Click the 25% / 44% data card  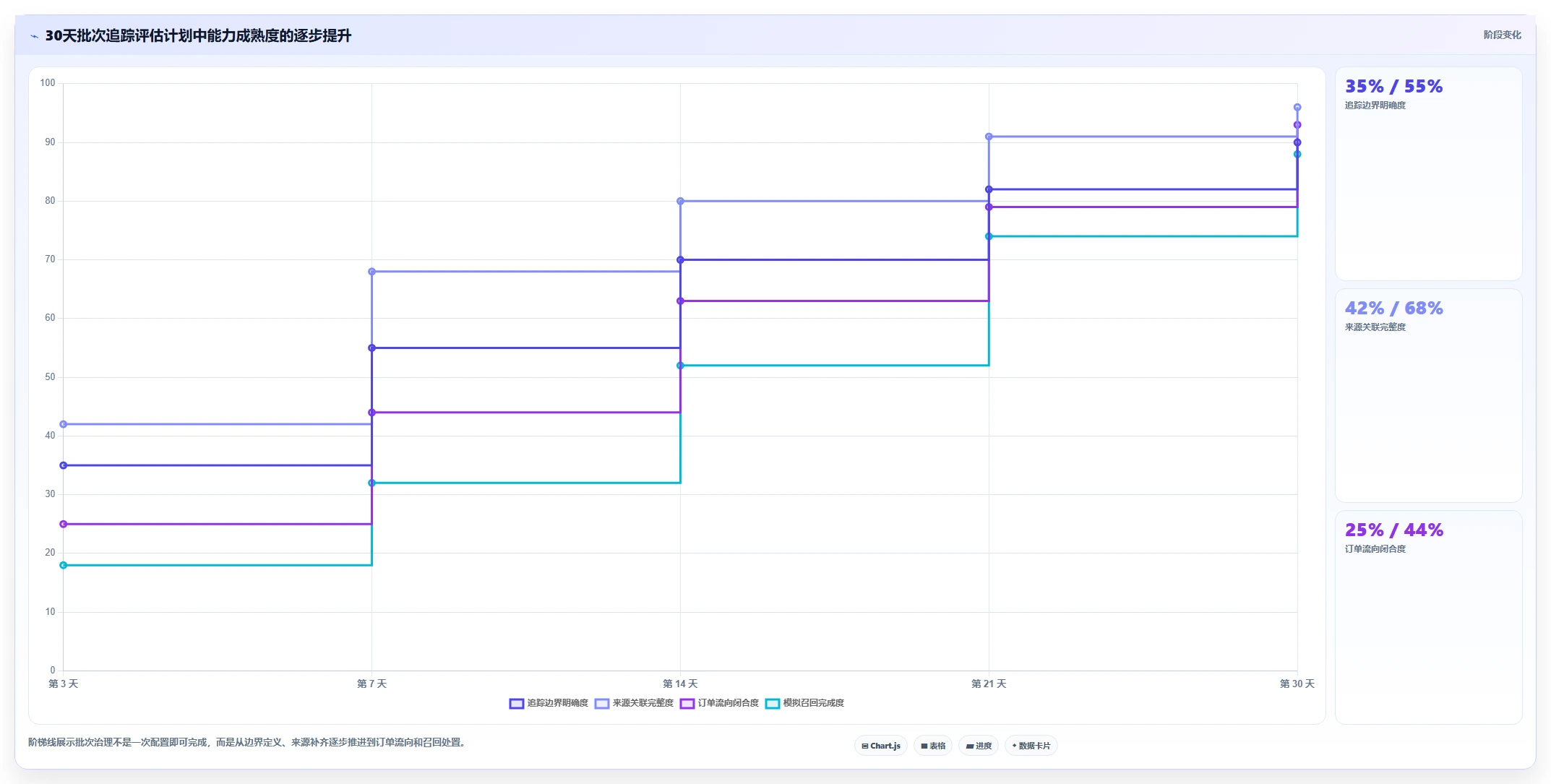[1428, 618]
